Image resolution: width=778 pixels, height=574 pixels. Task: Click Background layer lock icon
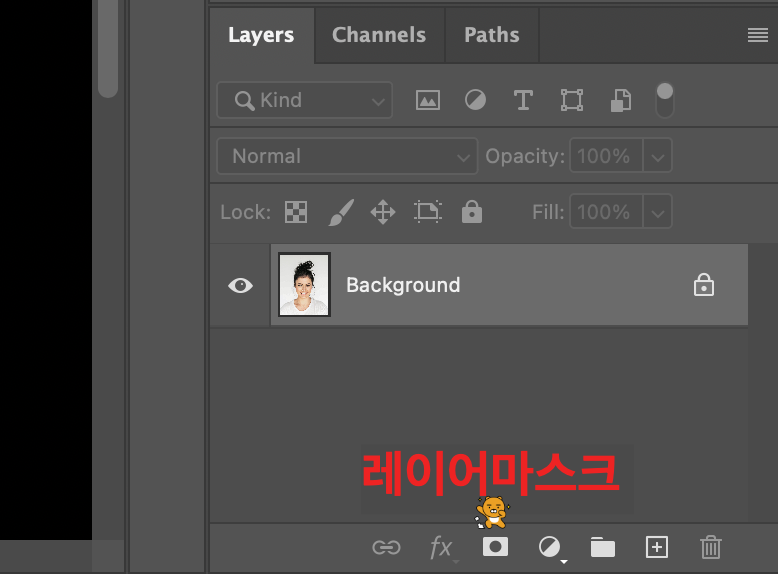point(704,285)
